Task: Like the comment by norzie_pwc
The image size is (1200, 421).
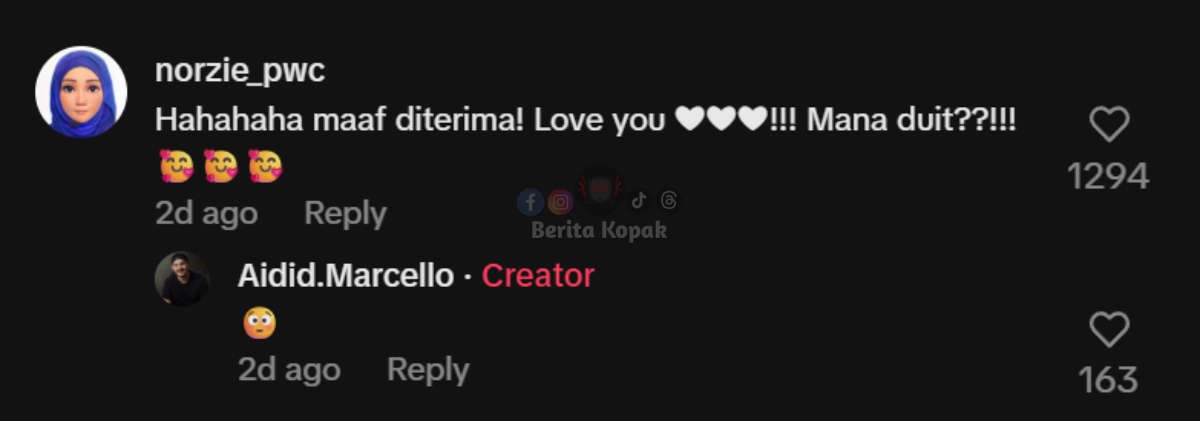Action: tap(1108, 125)
